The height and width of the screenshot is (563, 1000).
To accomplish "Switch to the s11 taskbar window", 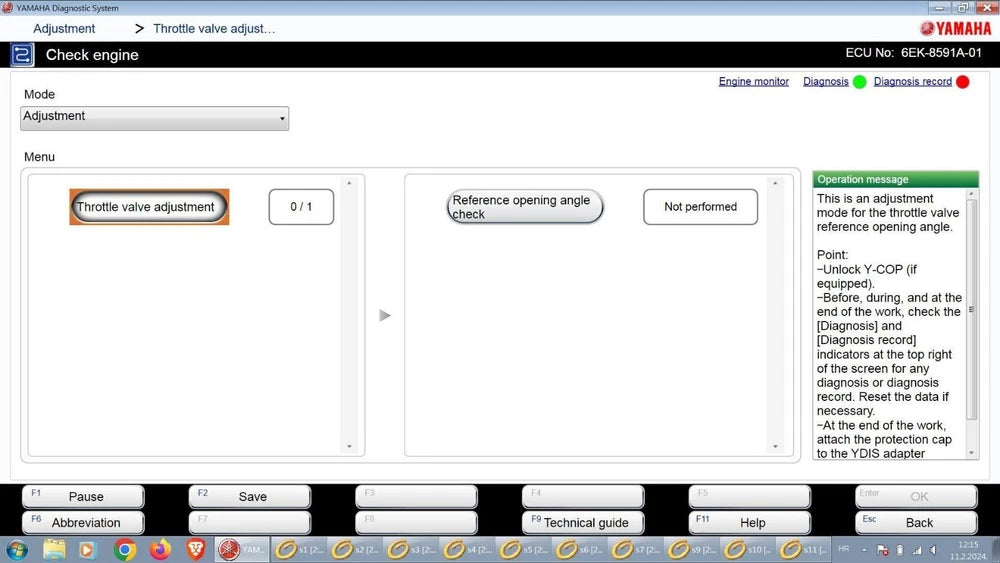I will click(804, 550).
